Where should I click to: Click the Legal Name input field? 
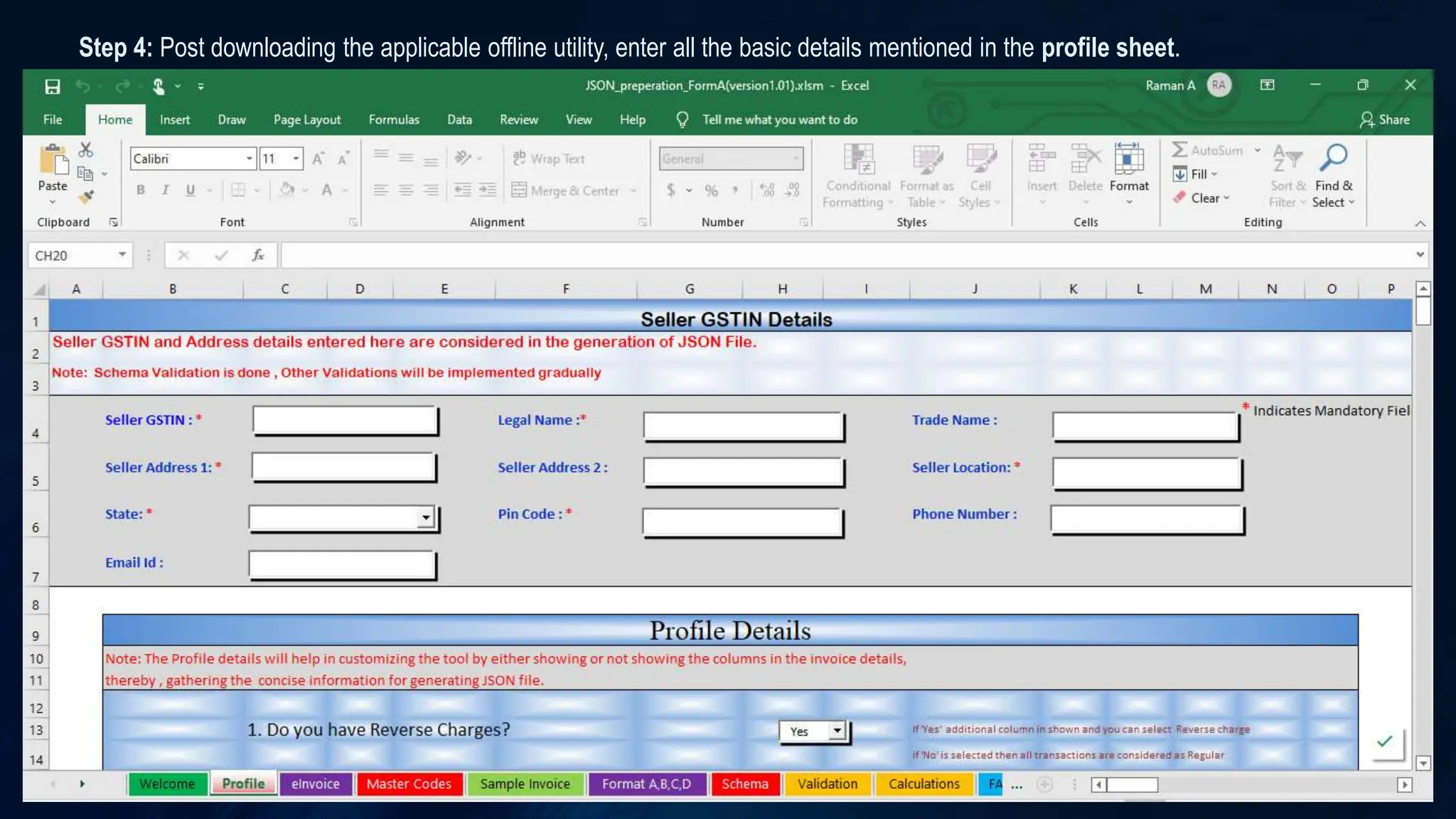[x=744, y=426]
